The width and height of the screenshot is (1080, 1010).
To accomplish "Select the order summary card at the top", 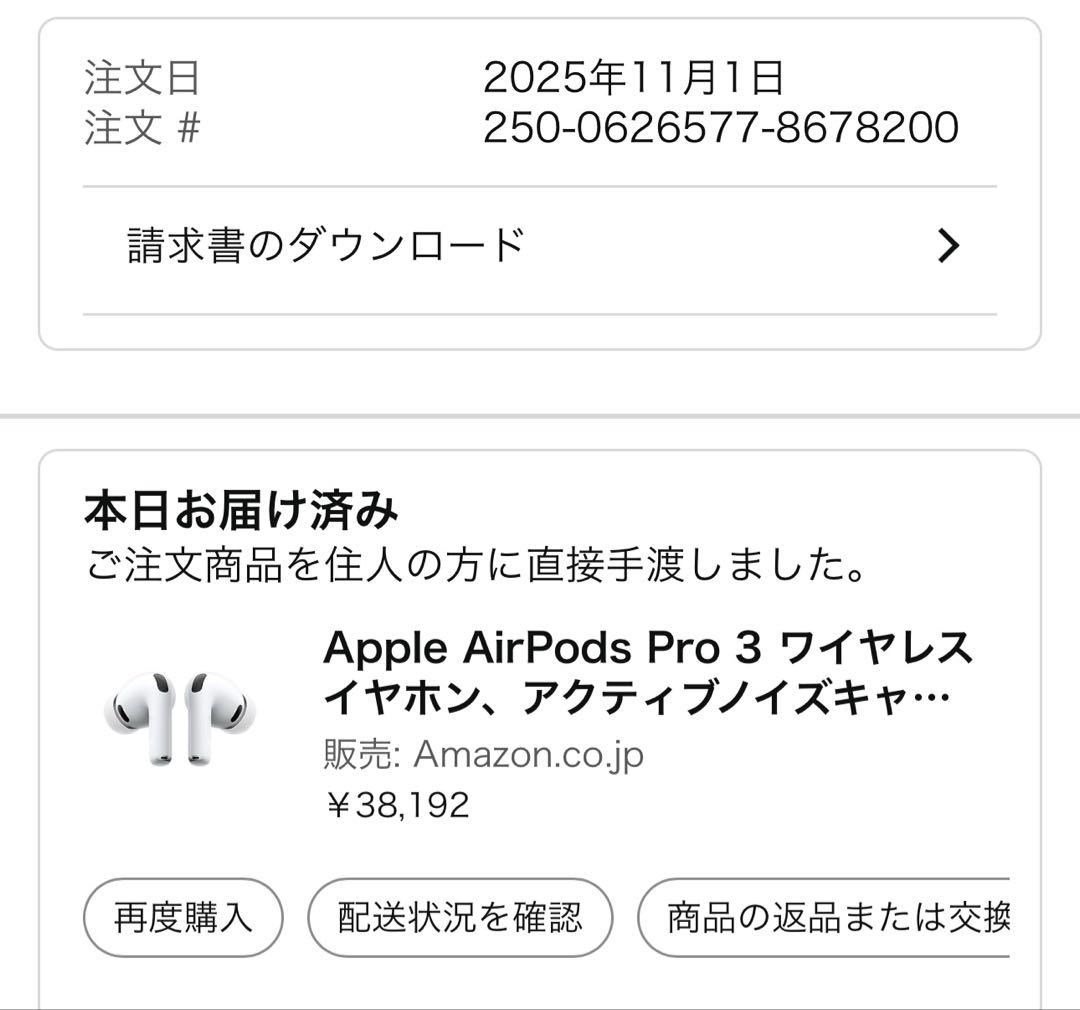I will (540, 185).
